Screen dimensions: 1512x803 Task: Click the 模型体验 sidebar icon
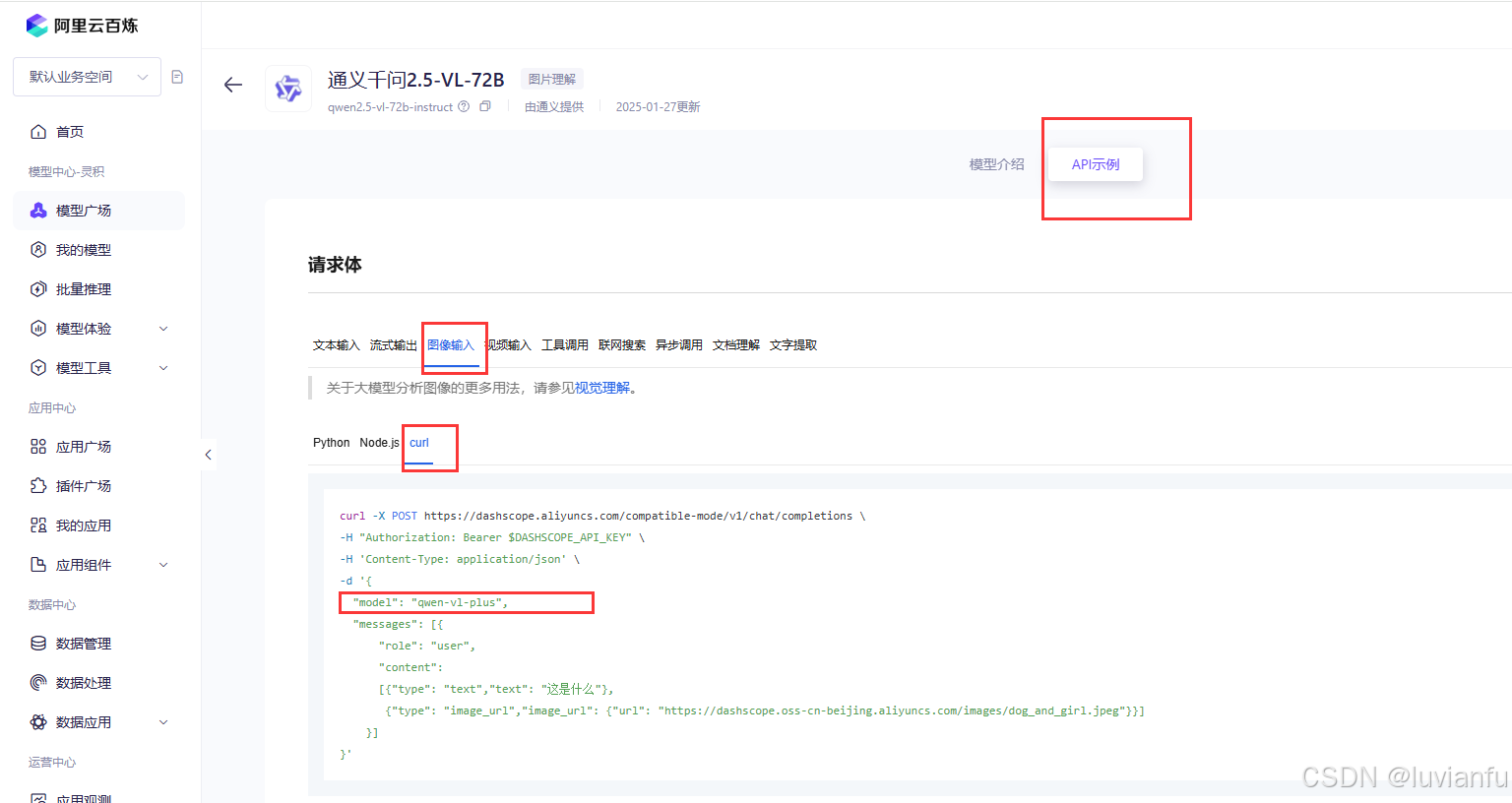[38, 329]
